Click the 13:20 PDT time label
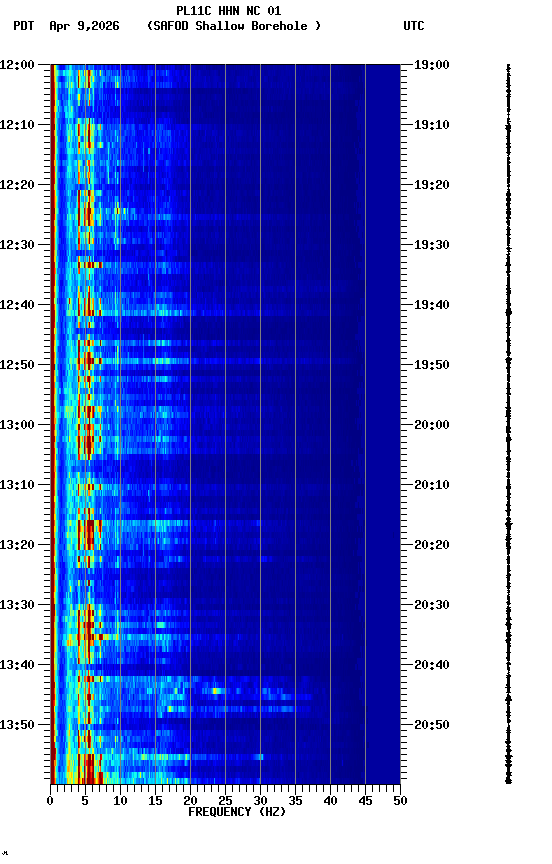This screenshot has width=552, height=864. (17, 546)
